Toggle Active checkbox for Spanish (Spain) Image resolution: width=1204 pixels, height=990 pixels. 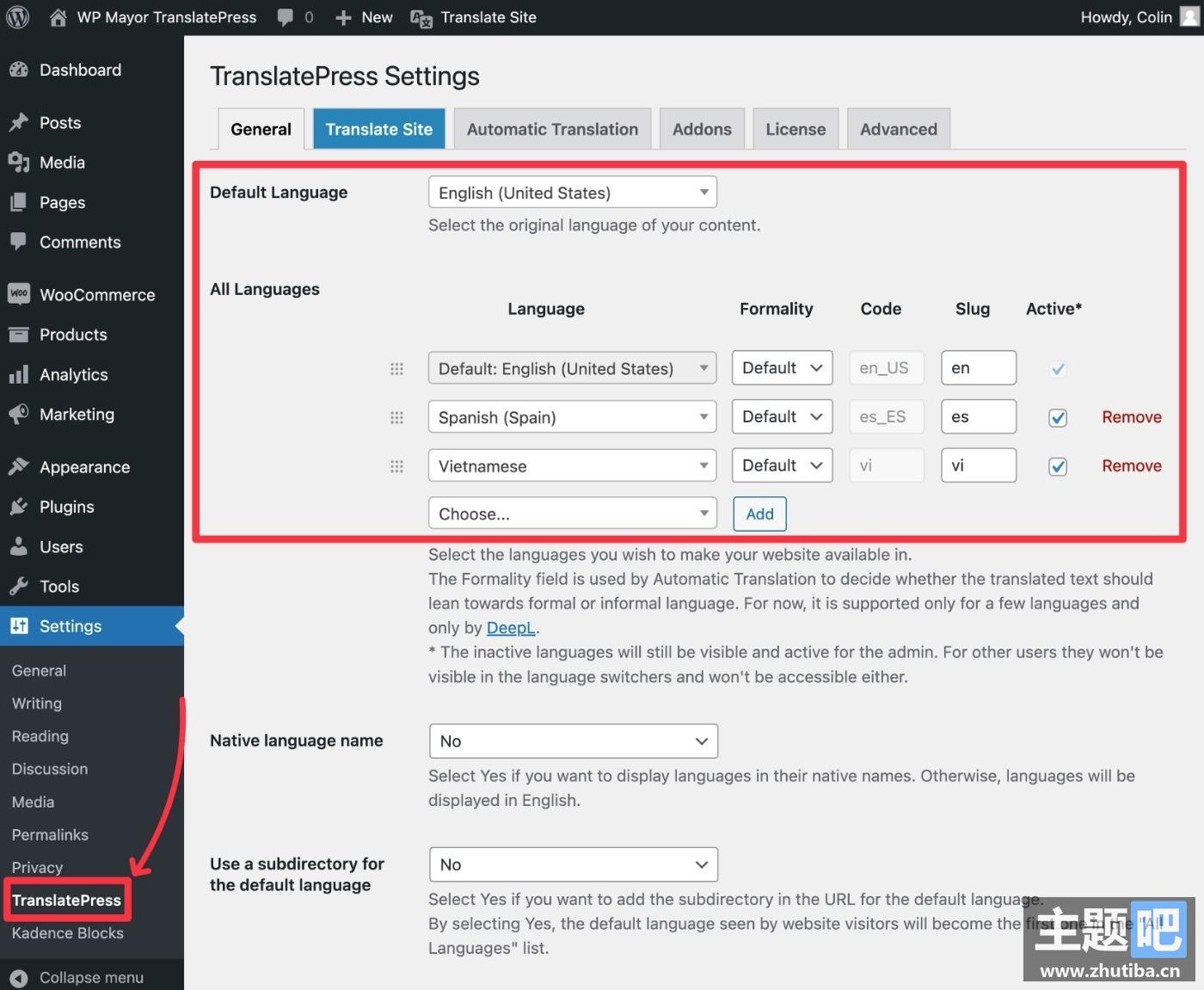pyautogui.click(x=1058, y=418)
